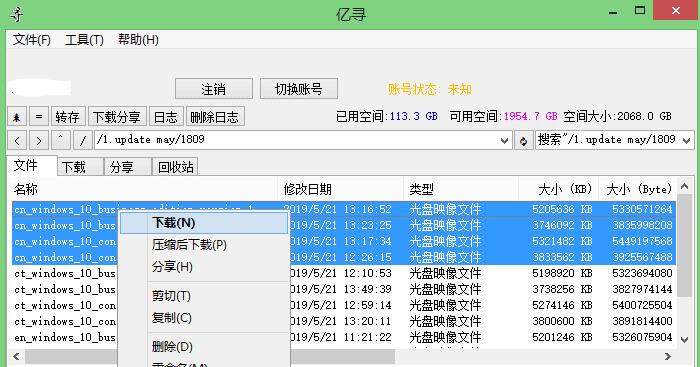Switch to the 回收站 tab

pyautogui.click(x=175, y=167)
